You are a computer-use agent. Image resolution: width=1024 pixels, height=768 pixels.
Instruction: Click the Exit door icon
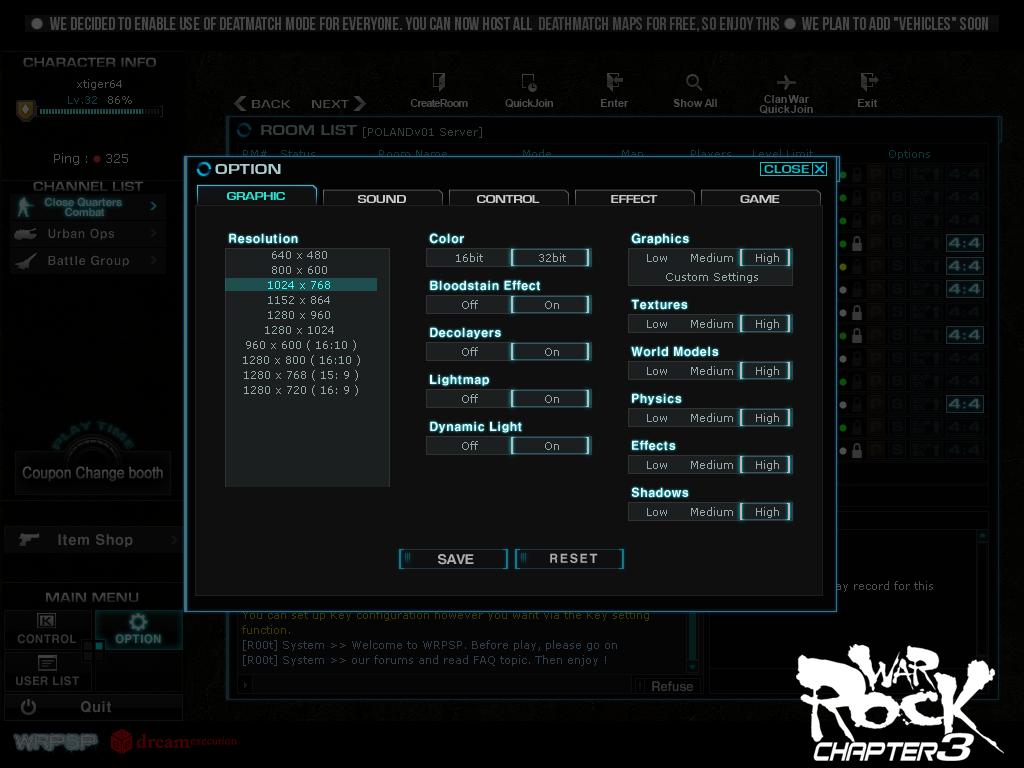tap(868, 82)
